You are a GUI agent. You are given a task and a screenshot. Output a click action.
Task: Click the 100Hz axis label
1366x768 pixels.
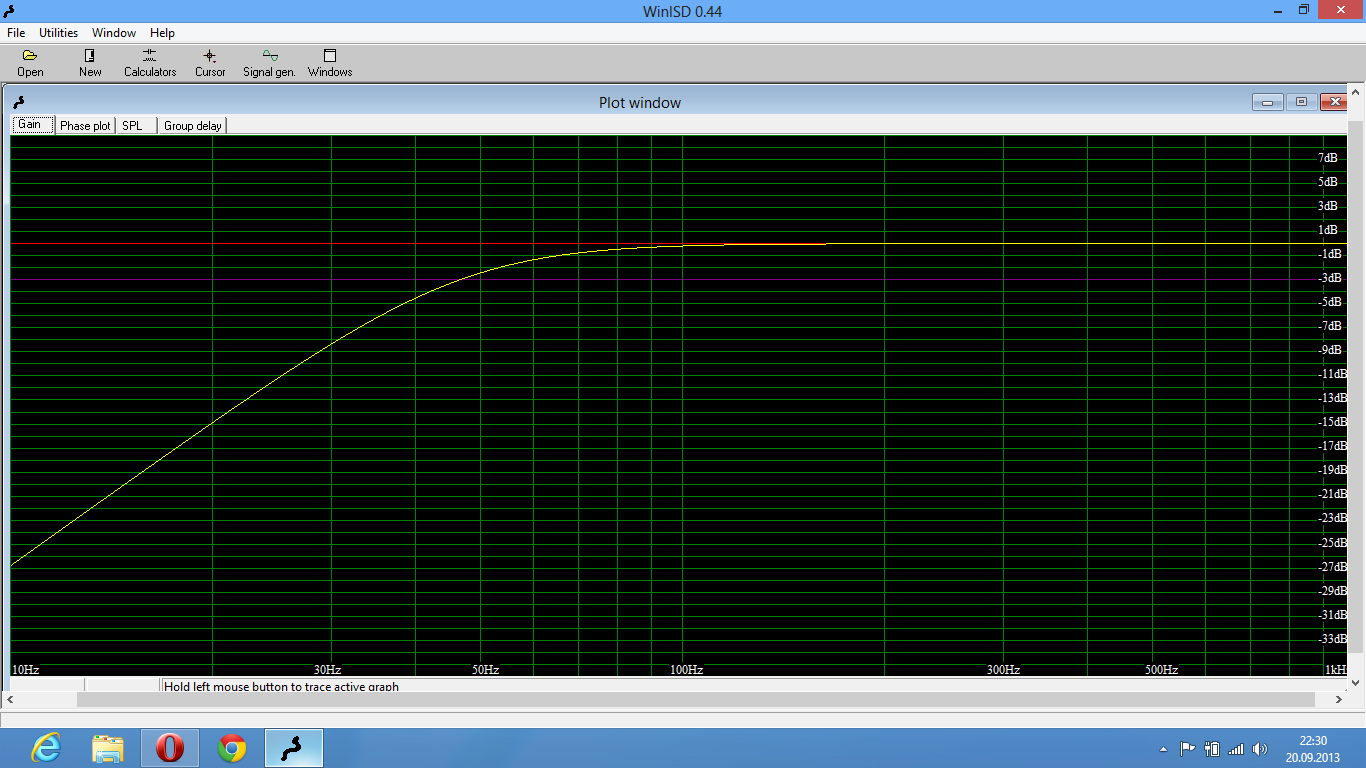tap(687, 670)
